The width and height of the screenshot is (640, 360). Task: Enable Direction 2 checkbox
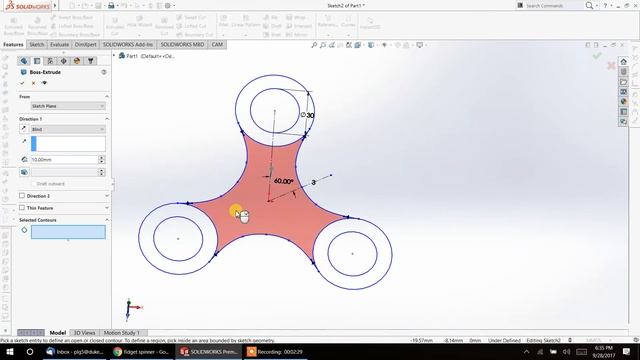[22, 196]
